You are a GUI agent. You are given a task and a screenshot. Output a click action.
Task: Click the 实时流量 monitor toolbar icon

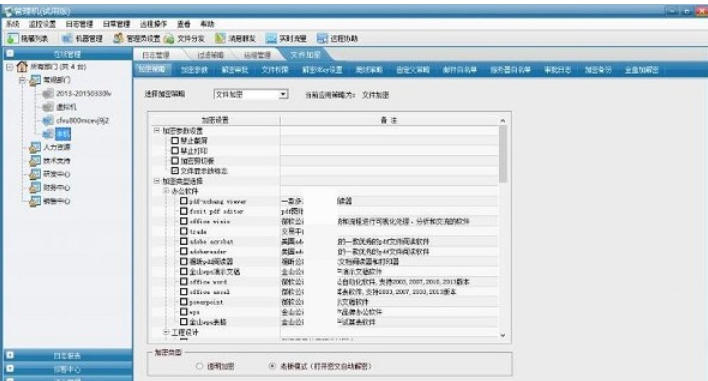[x=271, y=39]
